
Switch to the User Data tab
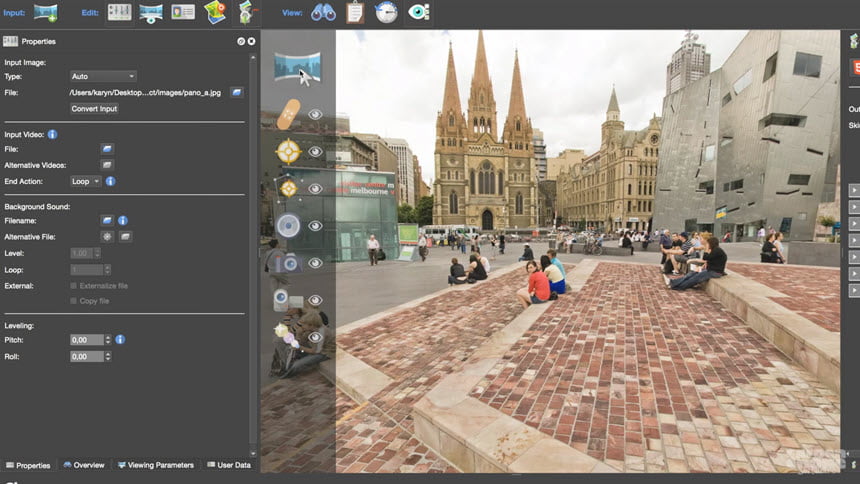coord(229,465)
